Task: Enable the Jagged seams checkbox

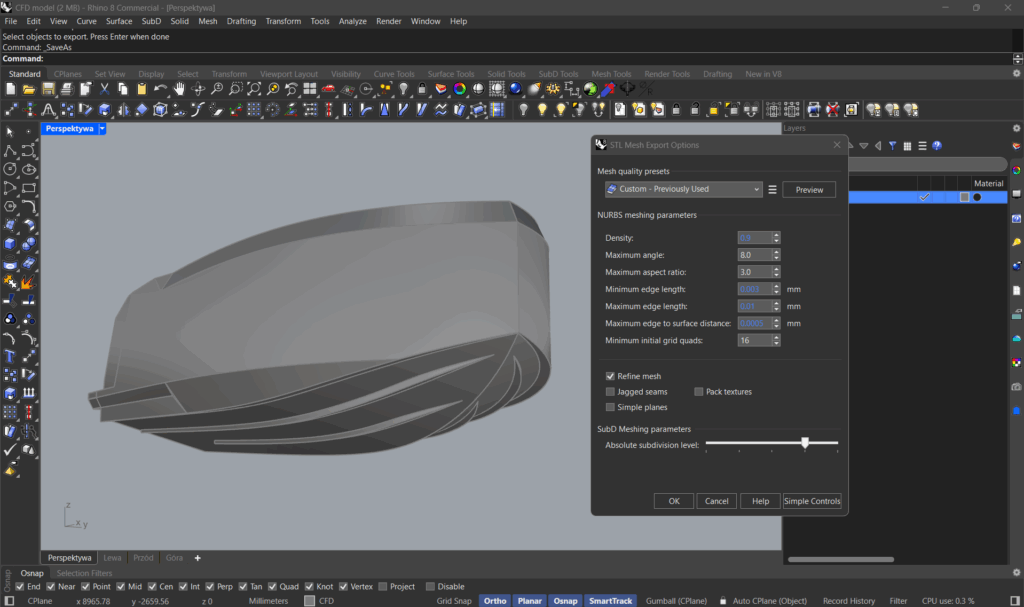Action: (x=610, y=392)
